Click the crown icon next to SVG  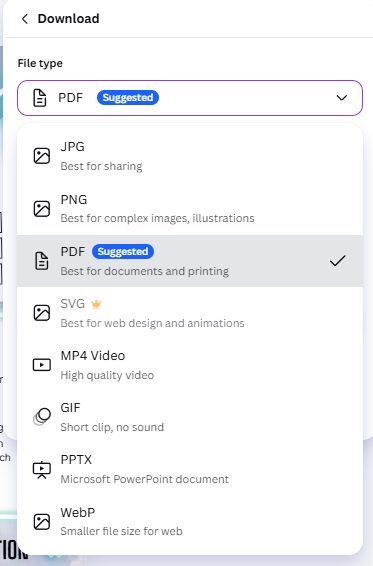96,304
